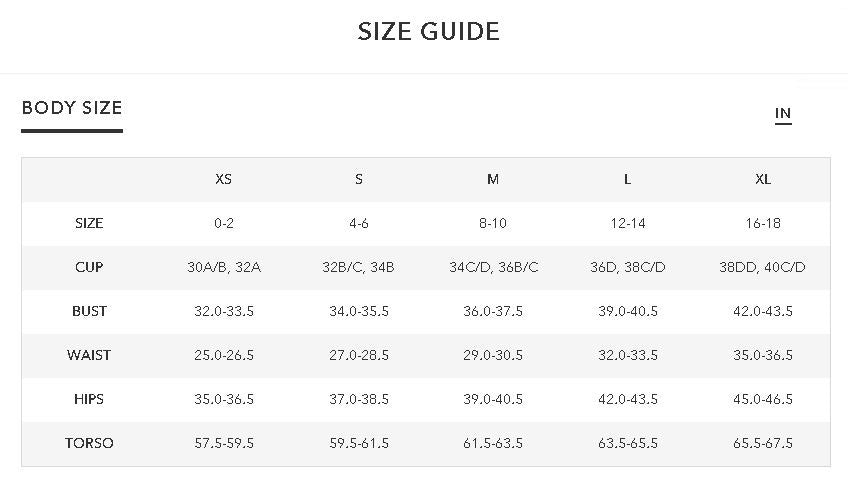
Task: Select the 0-2 size cell
Action: click(x=224, y=224)
